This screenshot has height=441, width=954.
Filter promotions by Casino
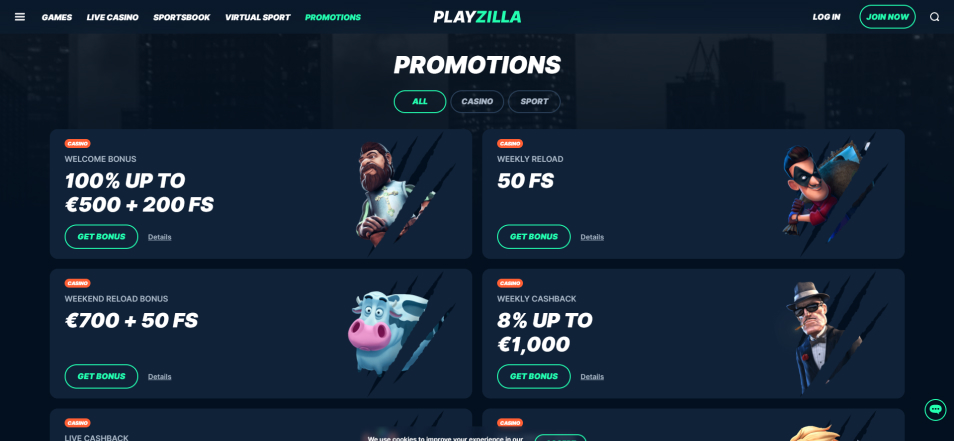477,102
